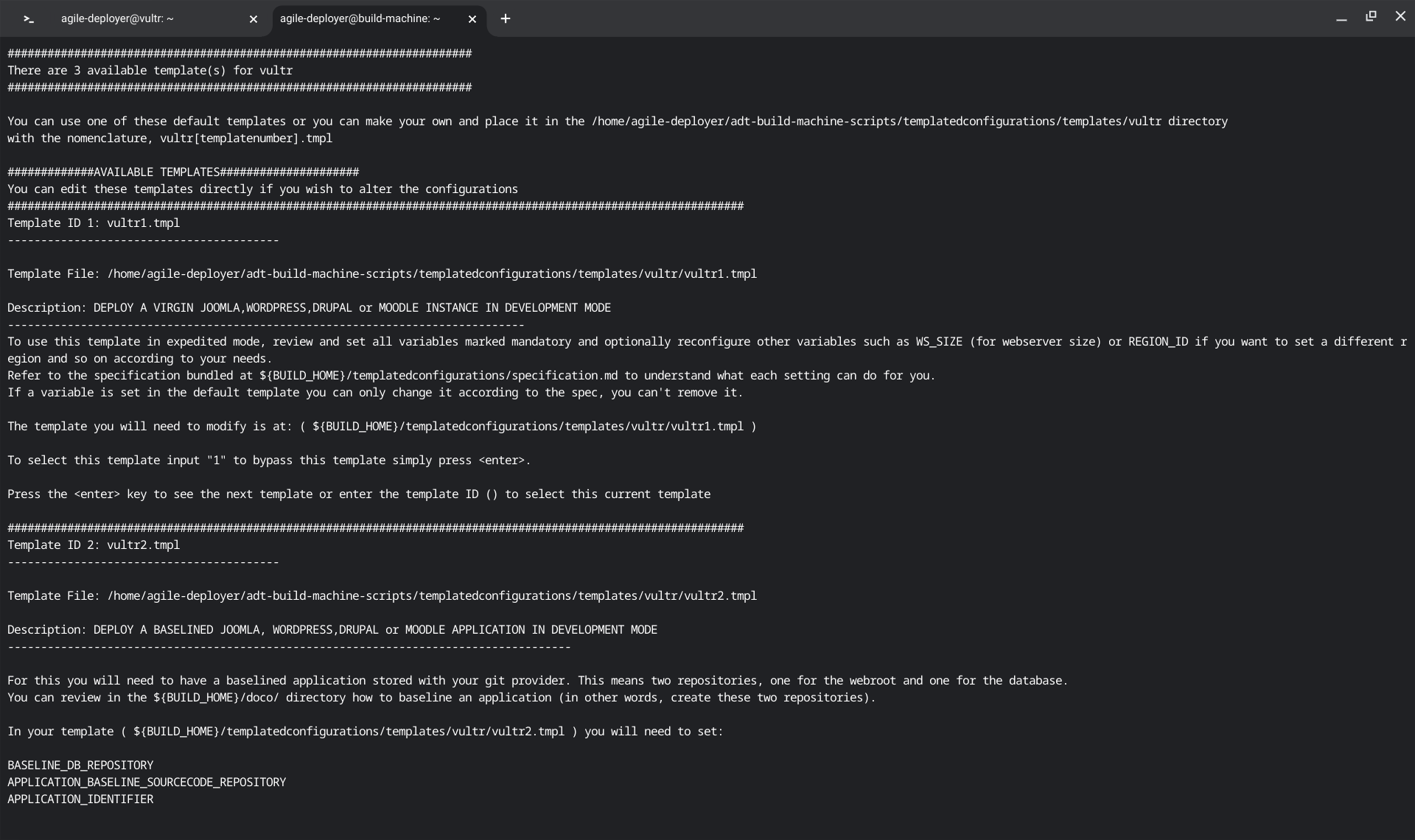Minimize the terminal window
Image resolution: width=1415 pixels, height=840 pixels.
[x=1341, y=18]
